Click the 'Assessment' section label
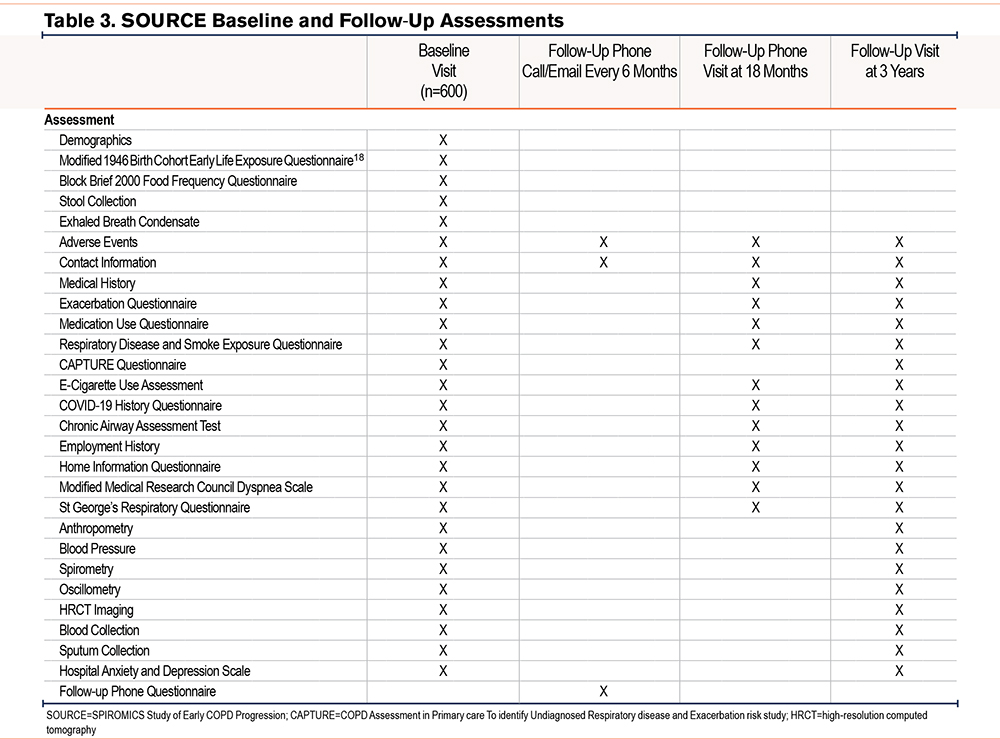The height and width of the screenshot is (739, 1000). pyautogui.click(x=79, y=120)
